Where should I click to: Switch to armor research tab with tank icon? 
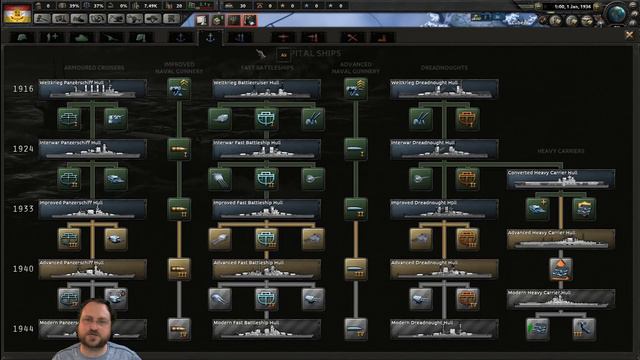[x=81, y=38]
